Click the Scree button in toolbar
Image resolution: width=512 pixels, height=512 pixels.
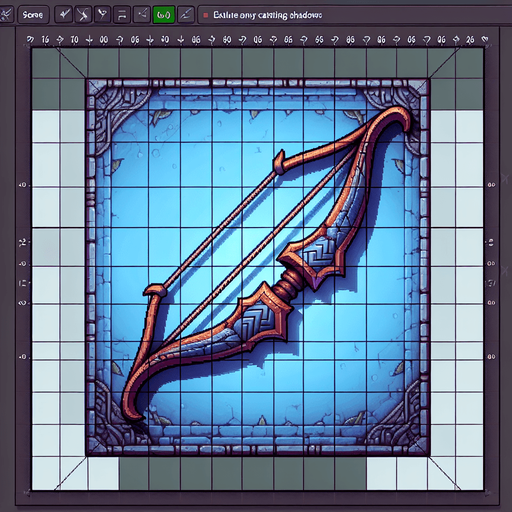(33, 15)
